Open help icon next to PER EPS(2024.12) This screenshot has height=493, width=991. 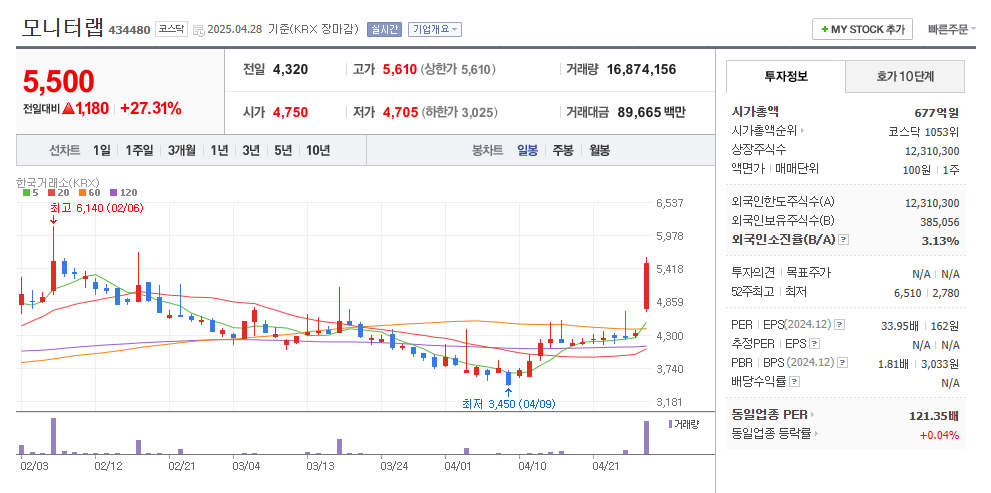839,325
